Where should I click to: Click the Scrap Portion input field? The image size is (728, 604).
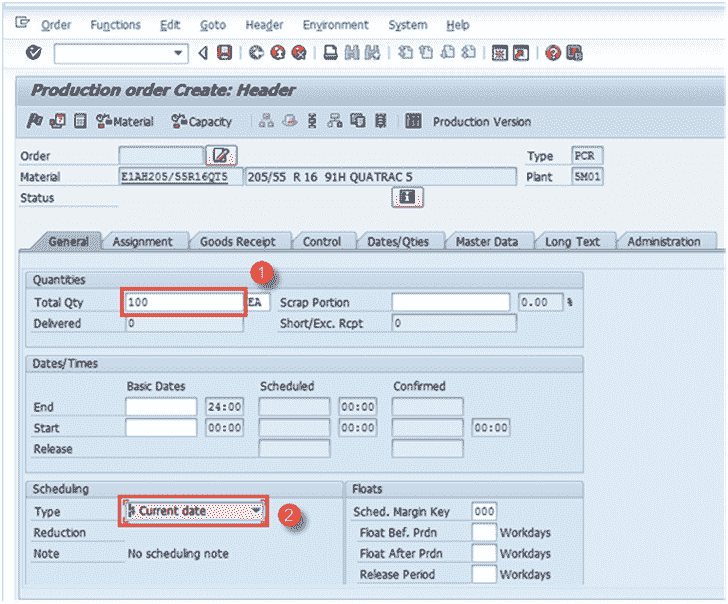pos(450,302)
